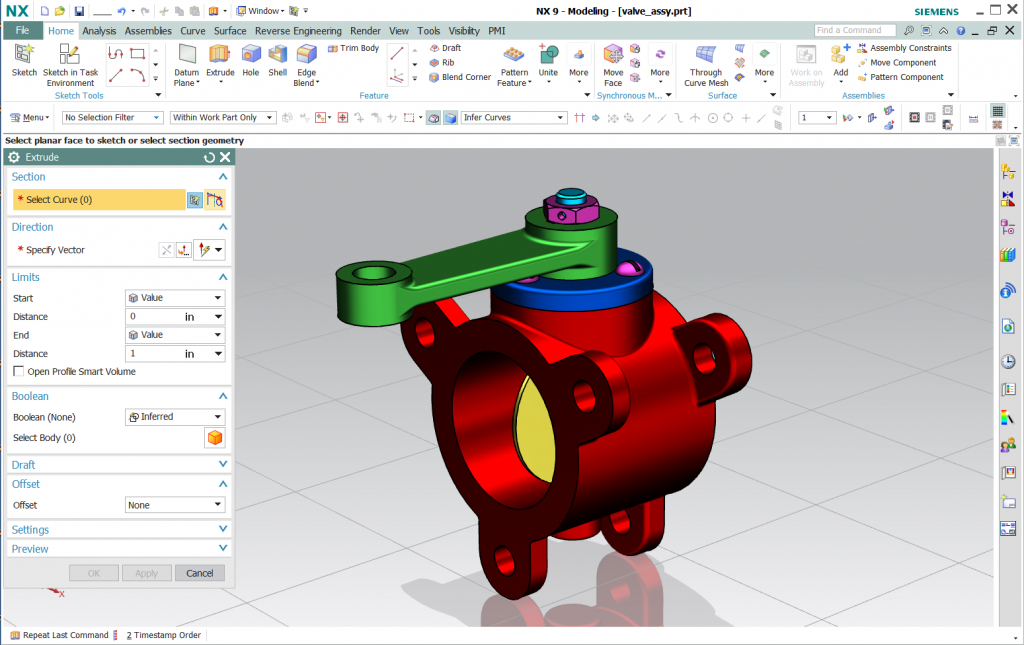Open the PMI ribbon tab

[x=497, y=31]
